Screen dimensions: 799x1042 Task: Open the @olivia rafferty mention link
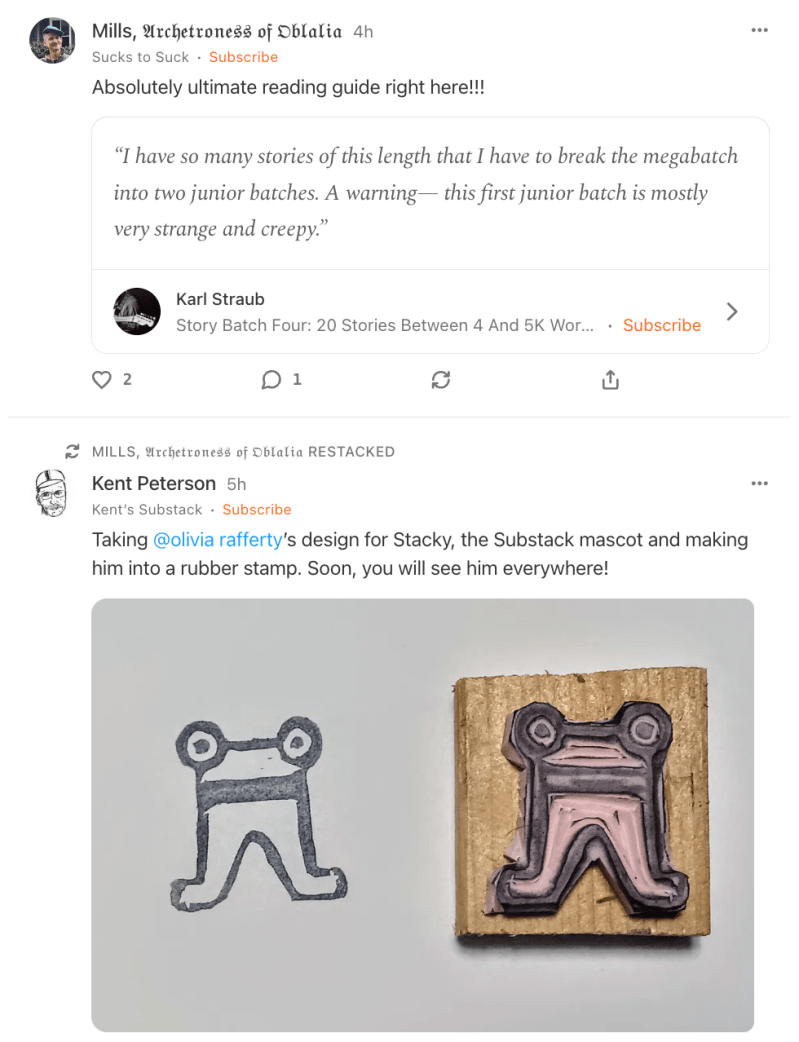click(x=218, y=540)
